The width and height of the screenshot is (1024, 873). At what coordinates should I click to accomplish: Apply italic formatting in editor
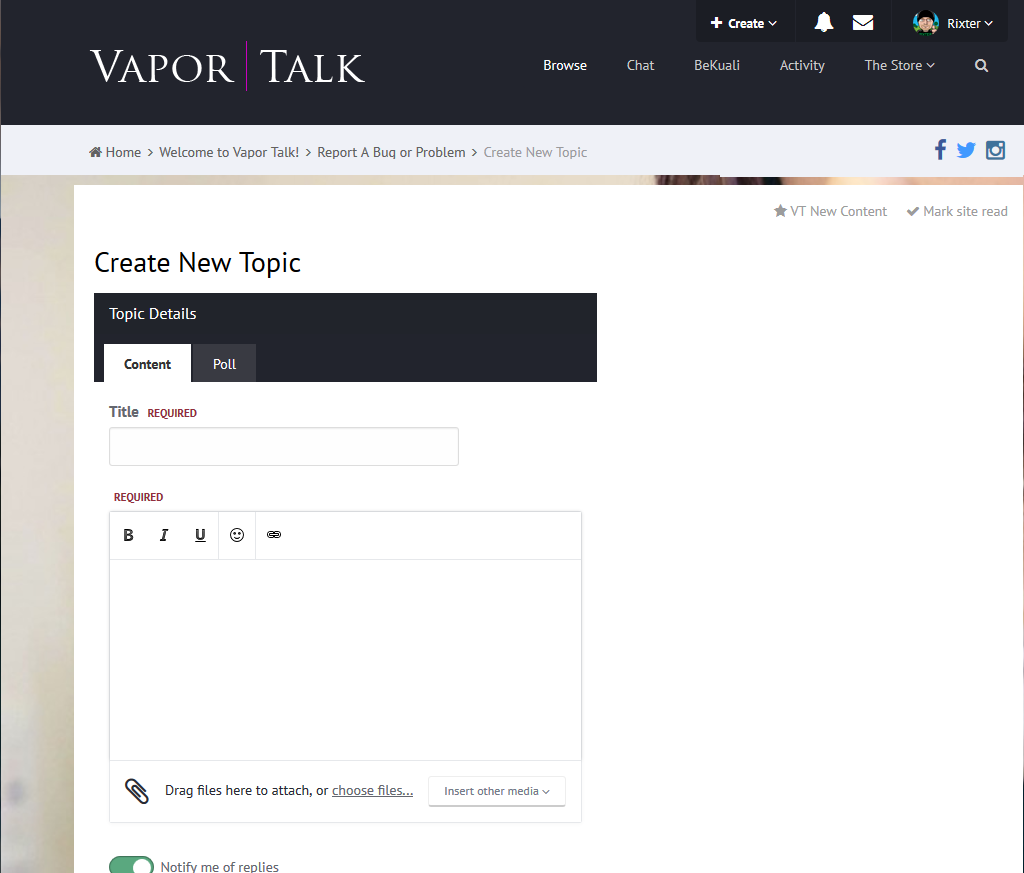click(164, 535)
